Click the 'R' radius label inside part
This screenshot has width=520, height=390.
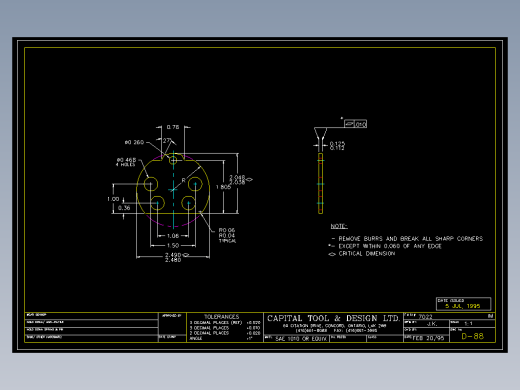pyautogui.click(x=183, y=180)
